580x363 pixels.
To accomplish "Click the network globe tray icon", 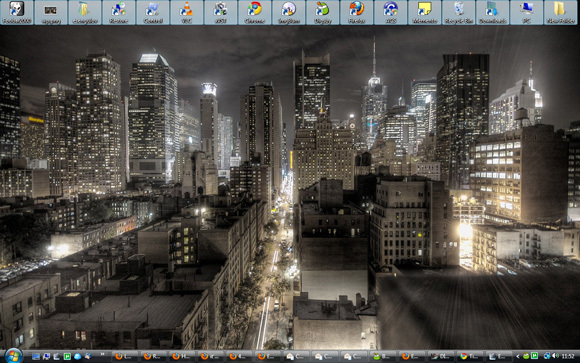I will click(x=547, y=356).
